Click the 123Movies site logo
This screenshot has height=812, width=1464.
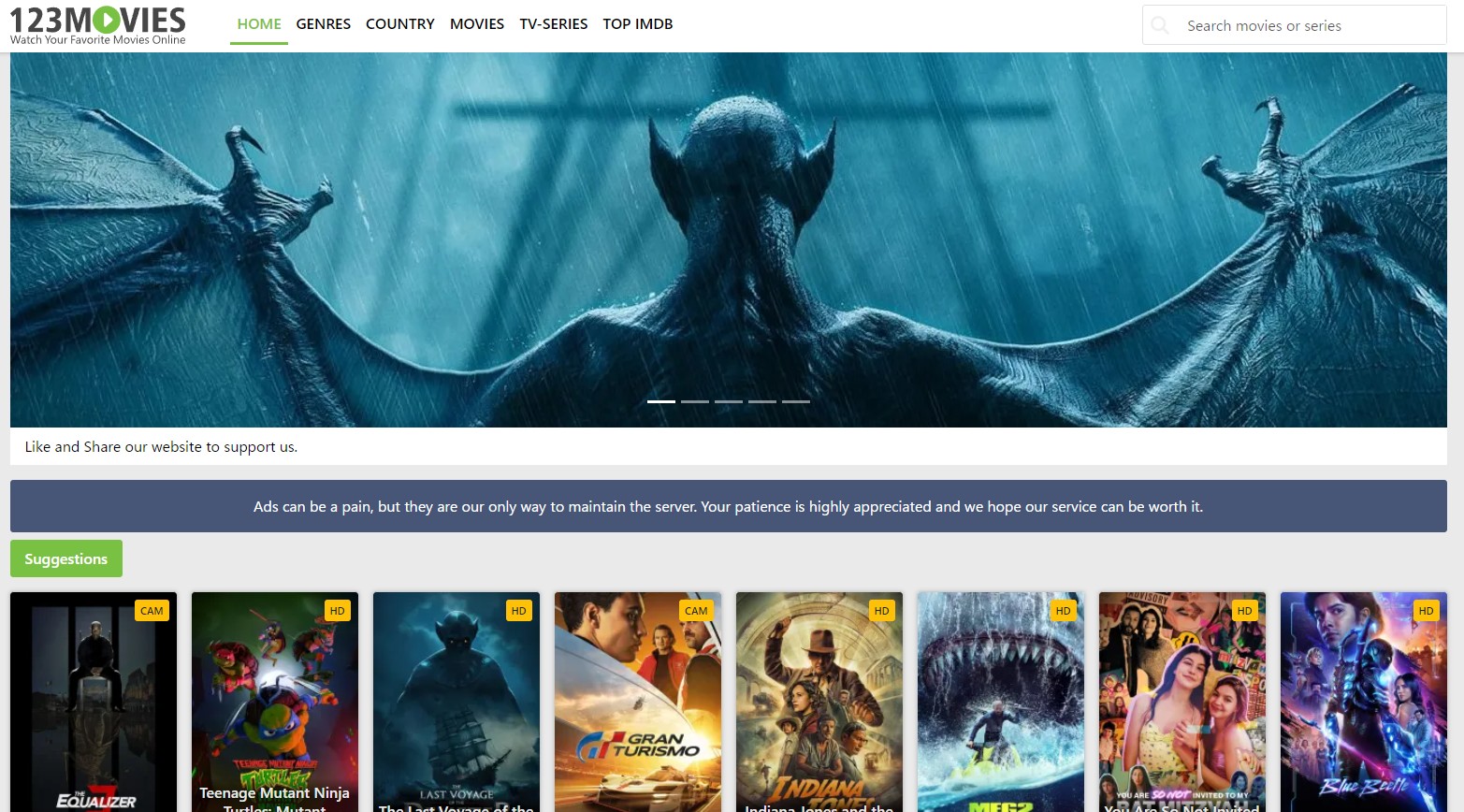pyautogui.click(x=97, y=25)
